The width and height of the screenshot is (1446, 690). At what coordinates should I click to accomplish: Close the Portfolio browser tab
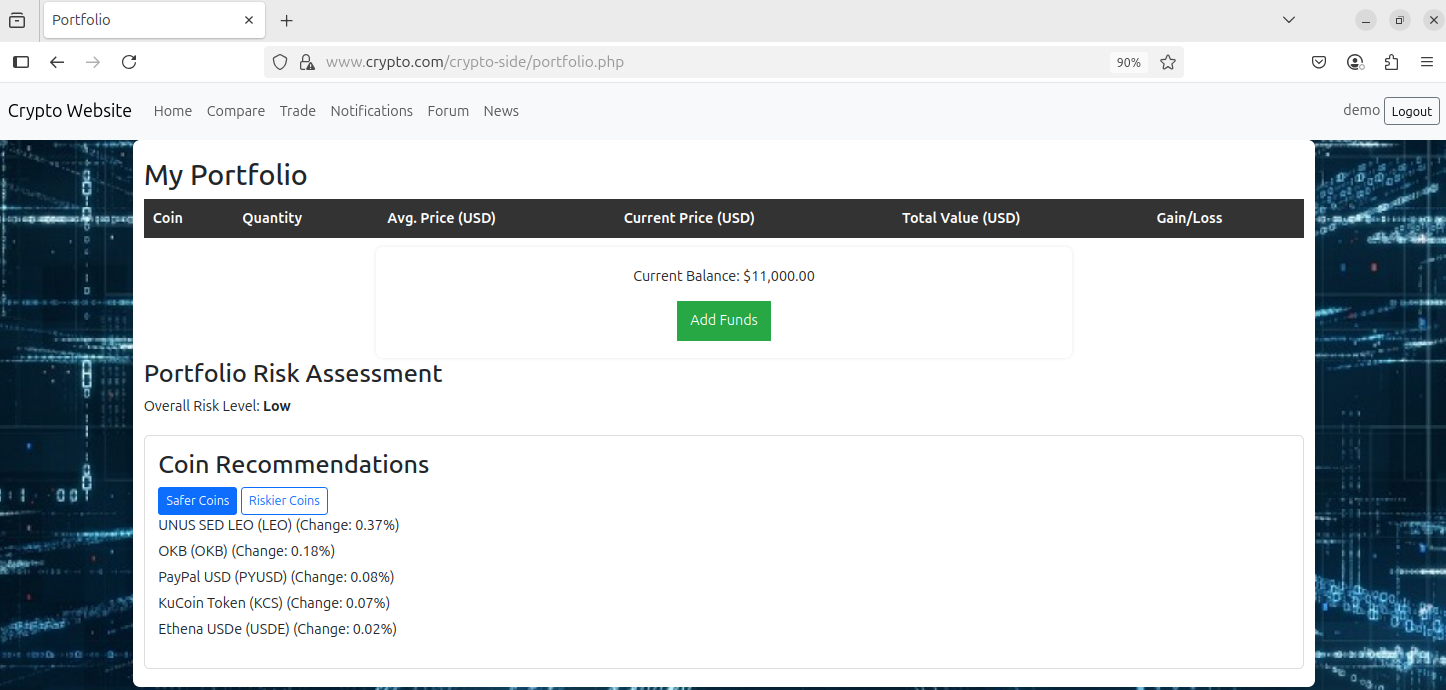coord(249,20)
